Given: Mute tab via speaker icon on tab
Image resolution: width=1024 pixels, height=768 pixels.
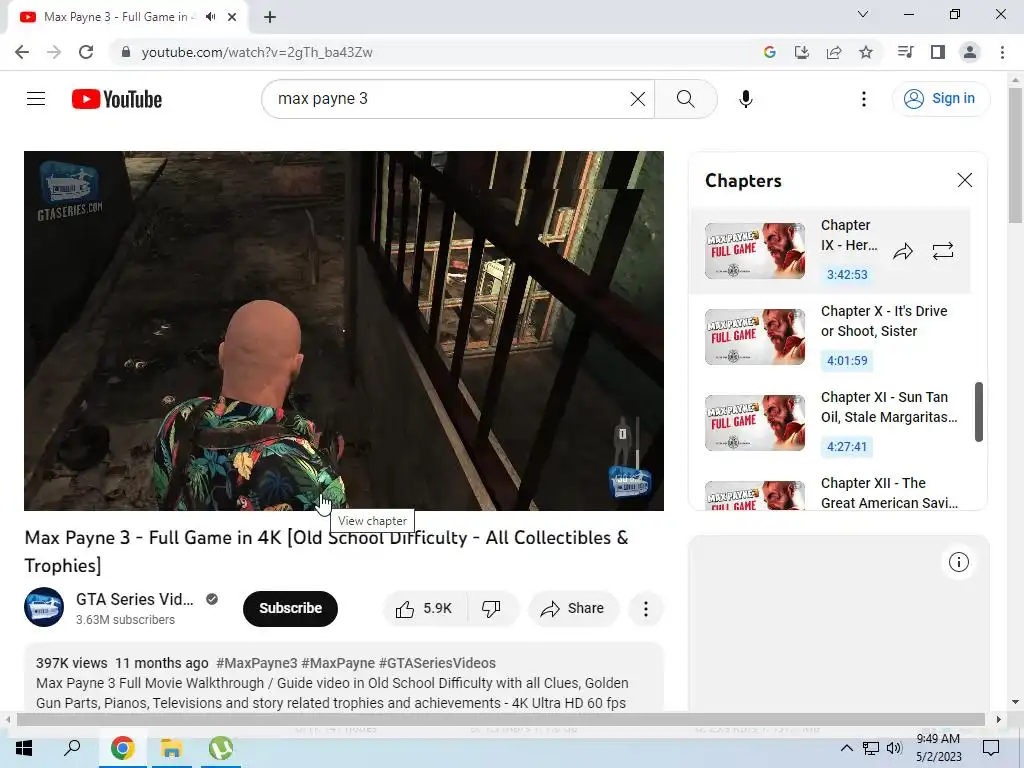Looking at the screenshot, I should click(210, 17).
